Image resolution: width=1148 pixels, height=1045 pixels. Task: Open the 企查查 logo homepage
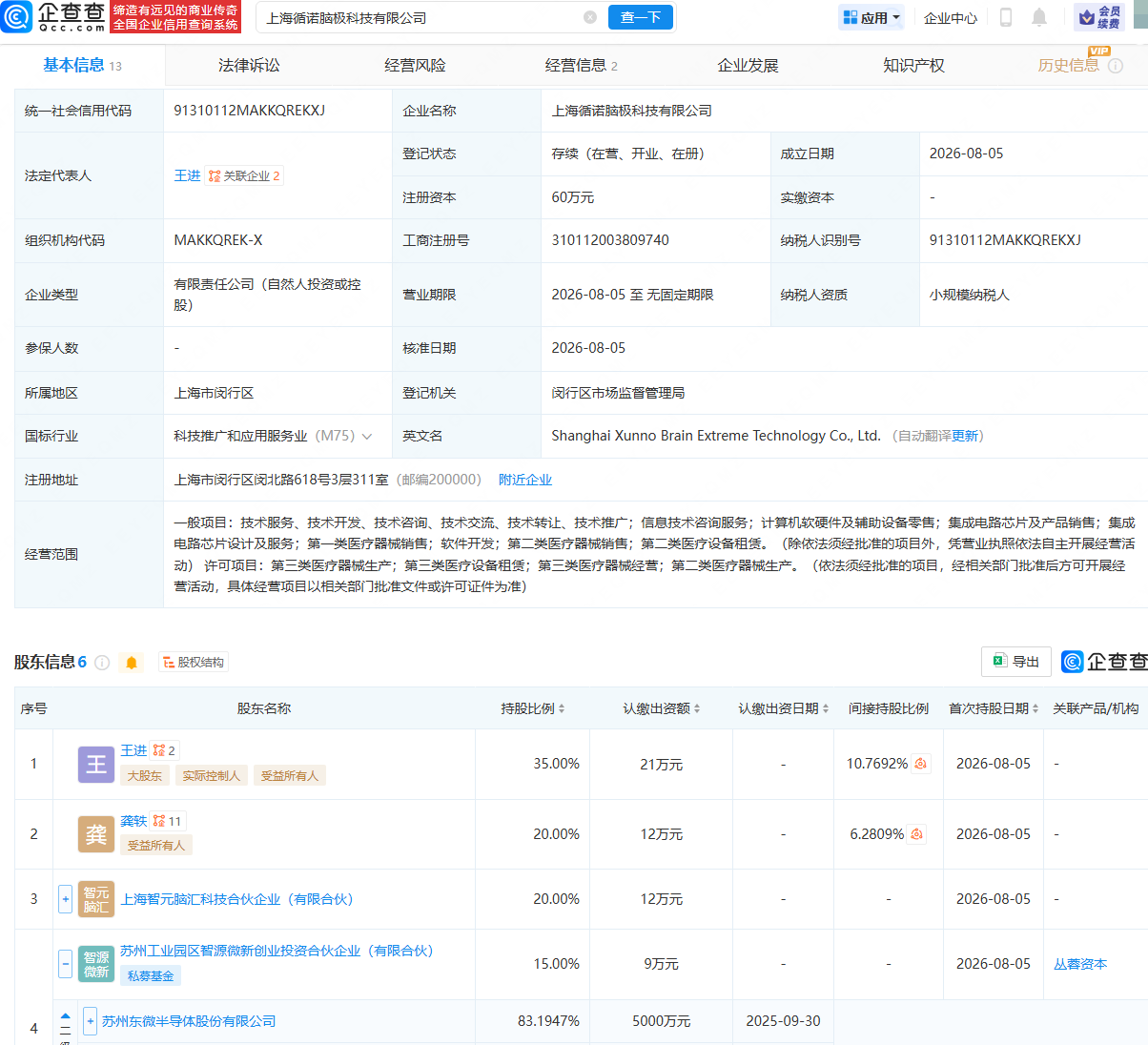click(x=53, y=17)
